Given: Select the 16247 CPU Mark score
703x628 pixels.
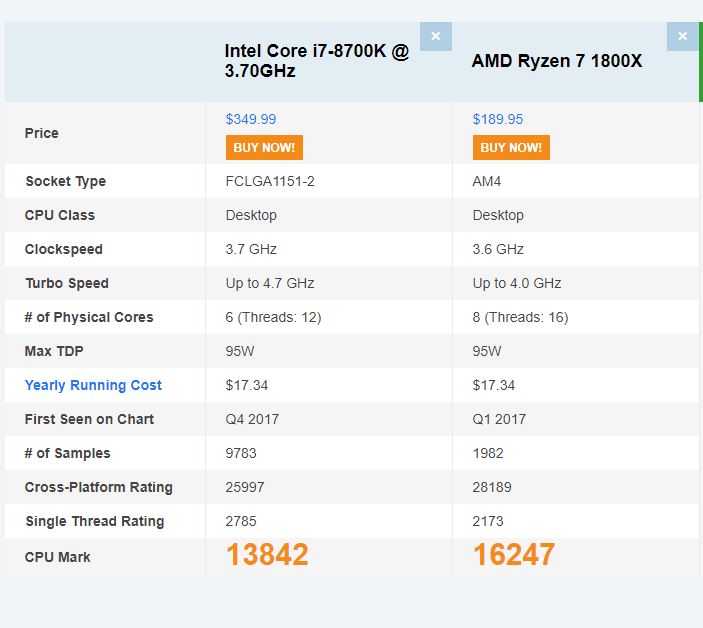Looking at the screenshot, I should click(514, 554).
